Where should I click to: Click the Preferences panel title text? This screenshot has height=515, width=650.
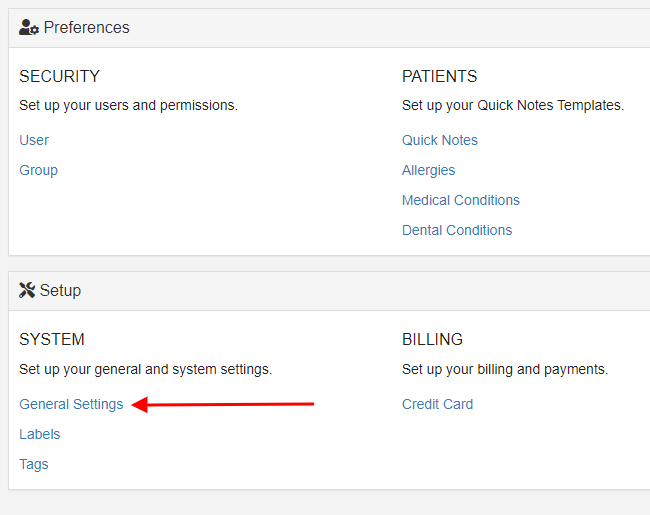[87, 27]
